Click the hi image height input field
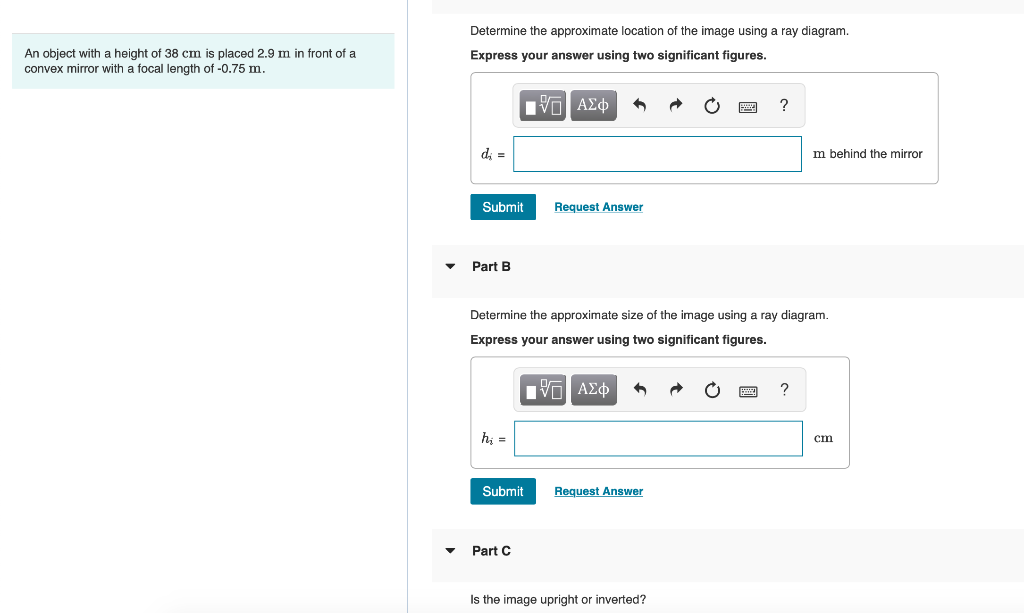The image size is (1024, 613). point(658,439)
